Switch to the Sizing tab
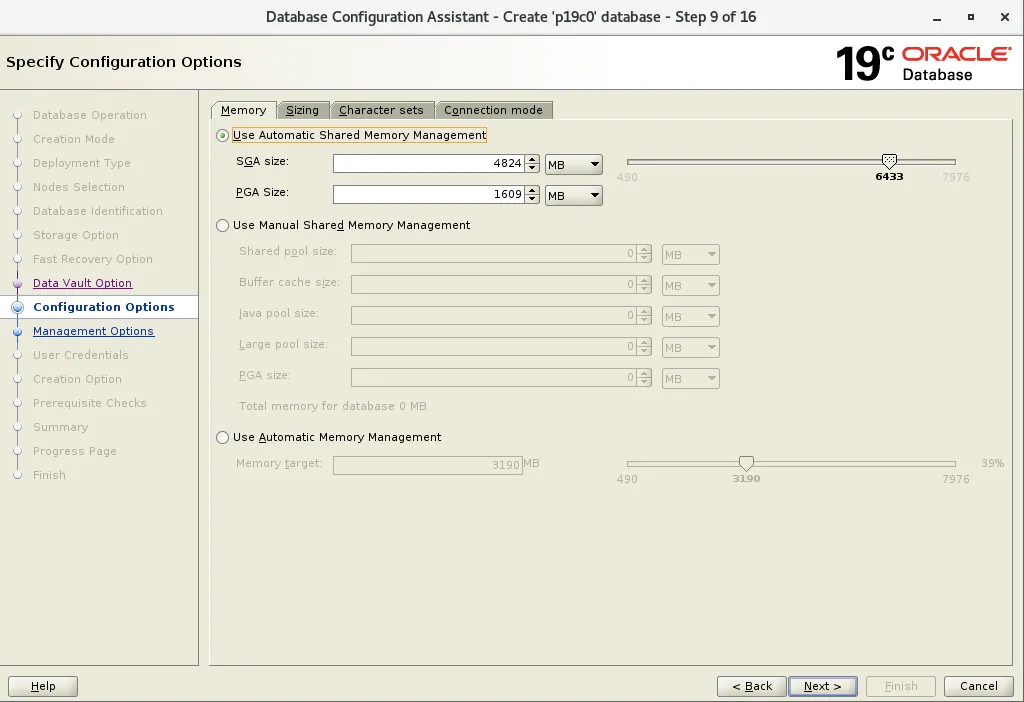 pos(303,110)
